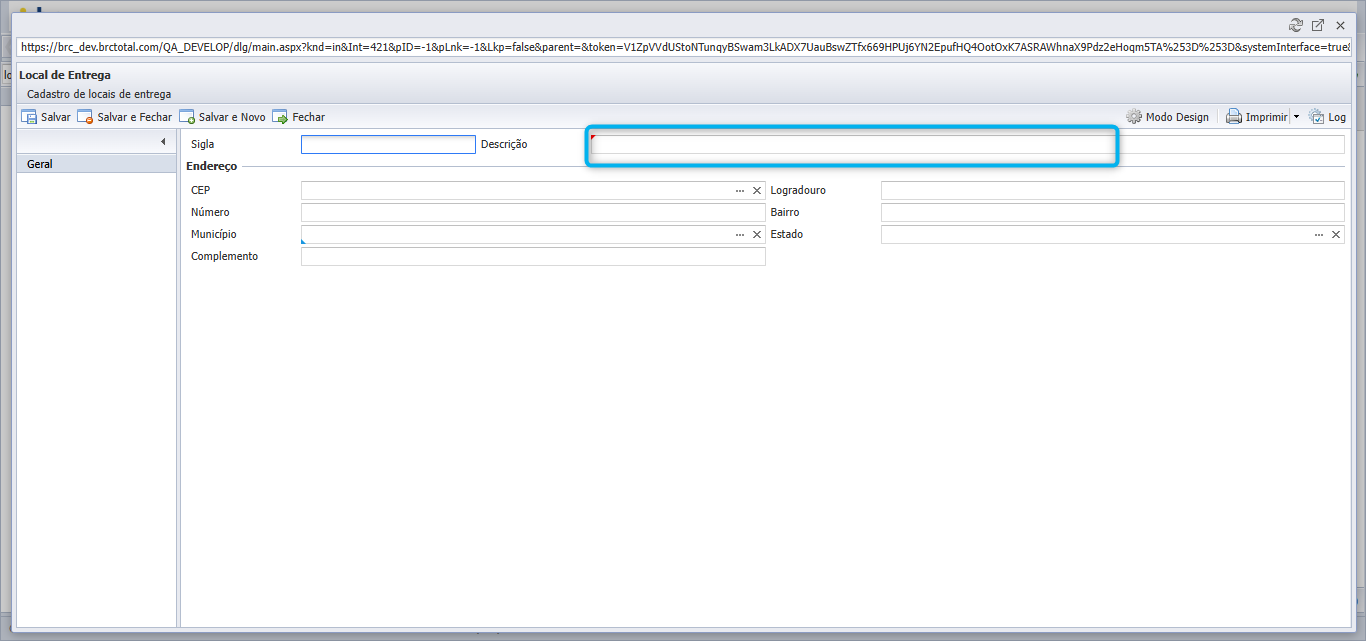The width and height of the screenshot is (1366, 641).
Task: Click the Imprimir print button
Action: [1257, 117]
